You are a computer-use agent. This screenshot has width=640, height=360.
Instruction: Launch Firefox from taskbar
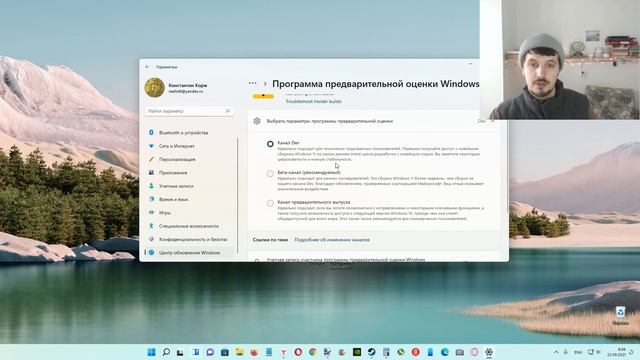coord(254,352)
